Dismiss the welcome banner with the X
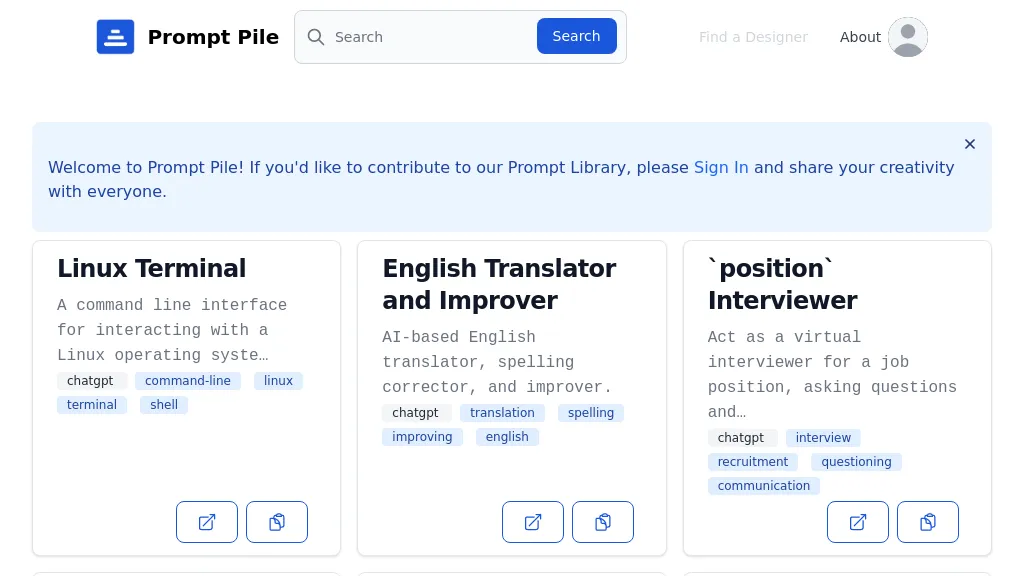1024x576 pixels. (x=969, y=144)
